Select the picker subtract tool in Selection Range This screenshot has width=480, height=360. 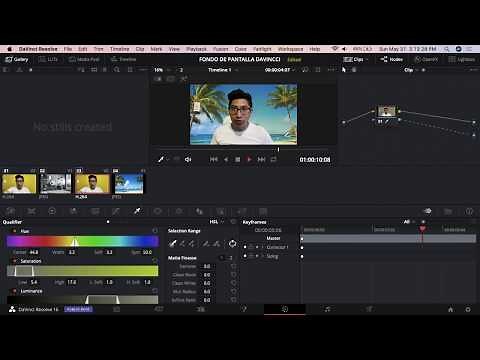coord(182,244)
